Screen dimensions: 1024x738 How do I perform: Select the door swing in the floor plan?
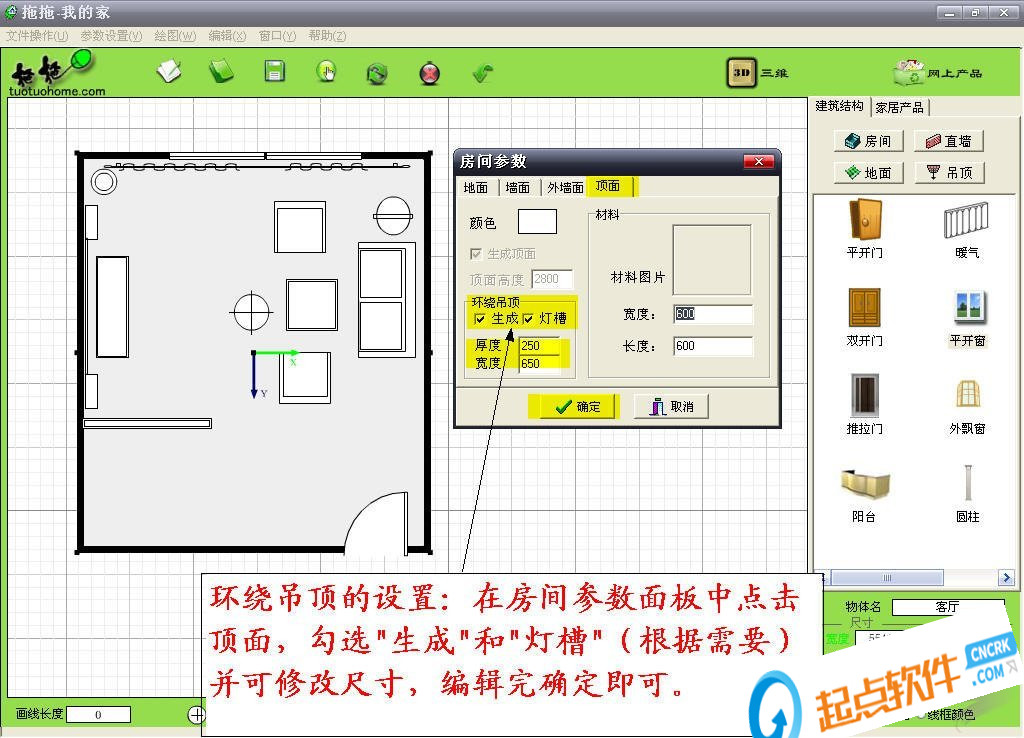[376, 524]
